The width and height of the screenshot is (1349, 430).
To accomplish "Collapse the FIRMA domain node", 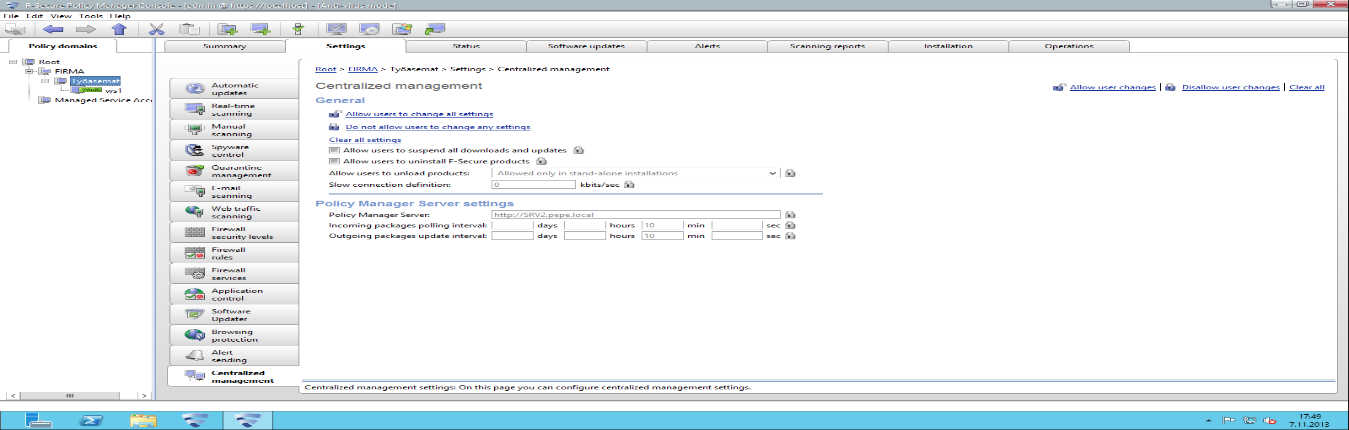I will click(29, 71).
